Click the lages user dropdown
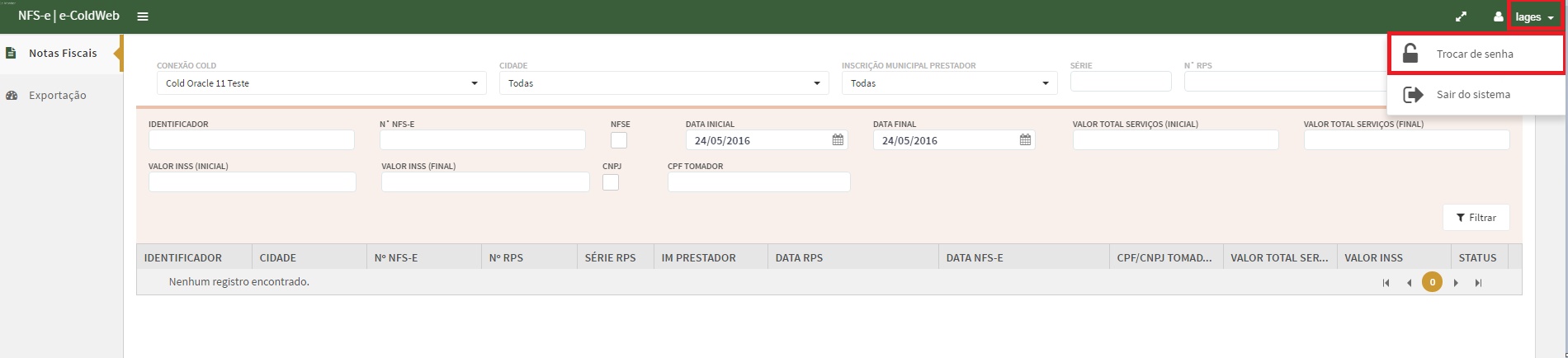 [x=1533, y=17]
